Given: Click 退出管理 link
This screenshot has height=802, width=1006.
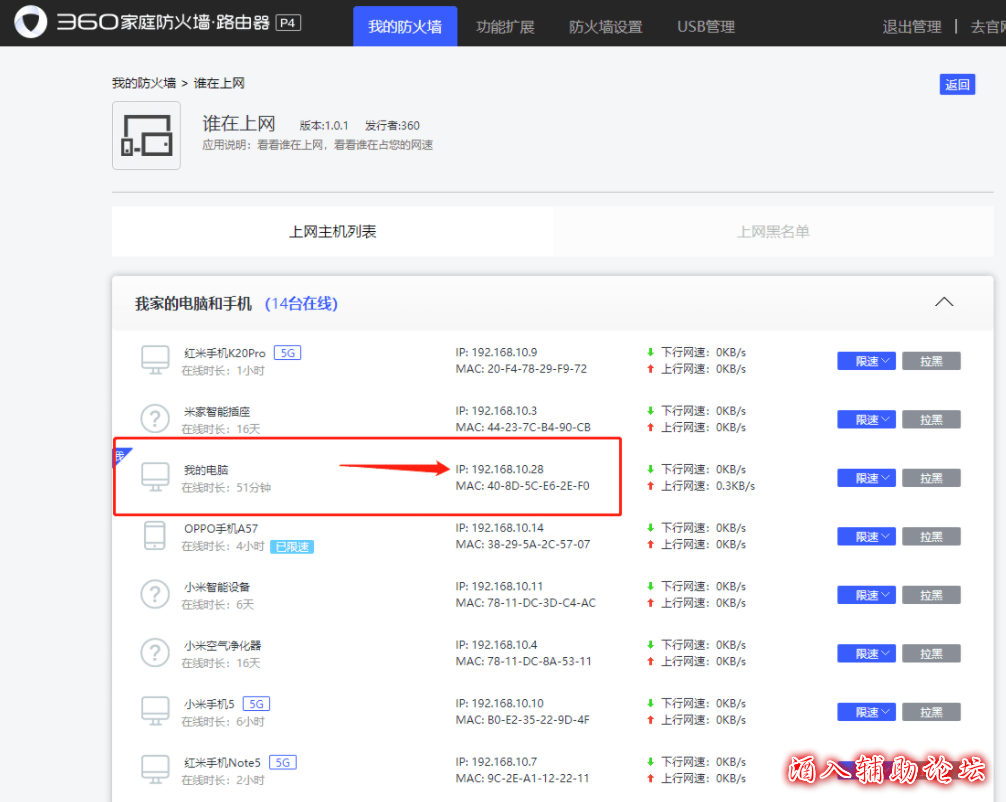Looking at the screenshot, I should point(911,27).
